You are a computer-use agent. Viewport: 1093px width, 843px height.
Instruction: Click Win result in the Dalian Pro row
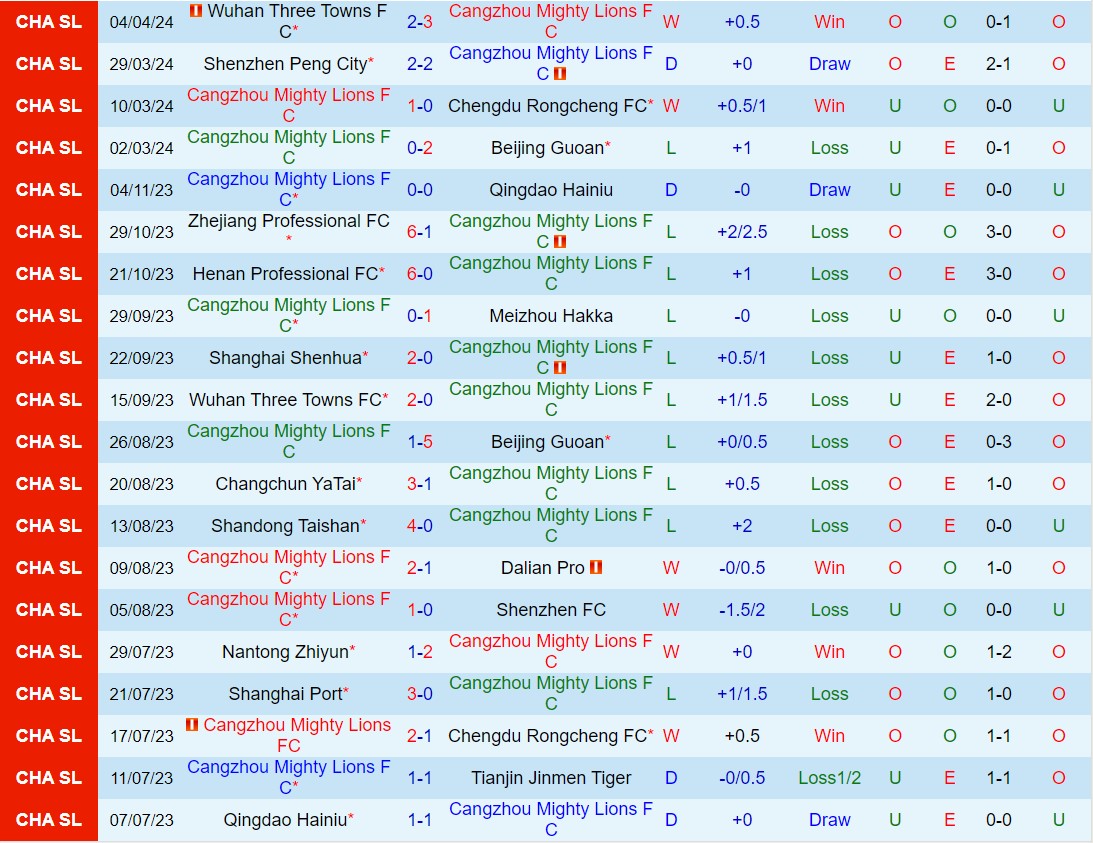(x=830, y=568)
